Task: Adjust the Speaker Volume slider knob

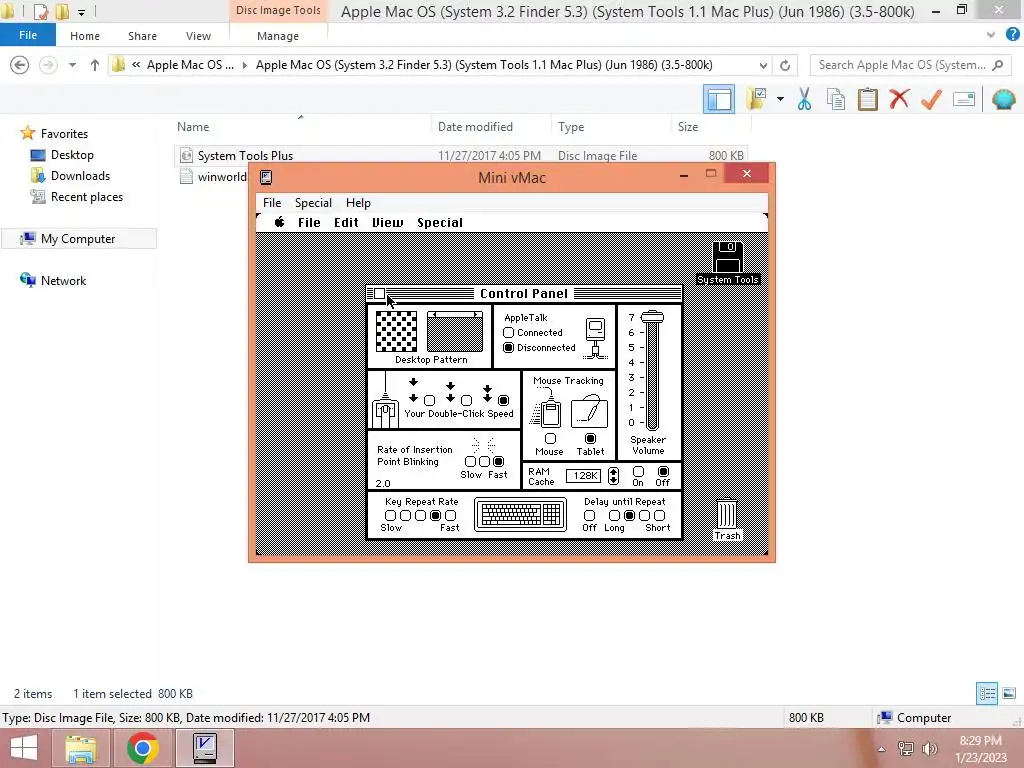Action: point(652,317)
